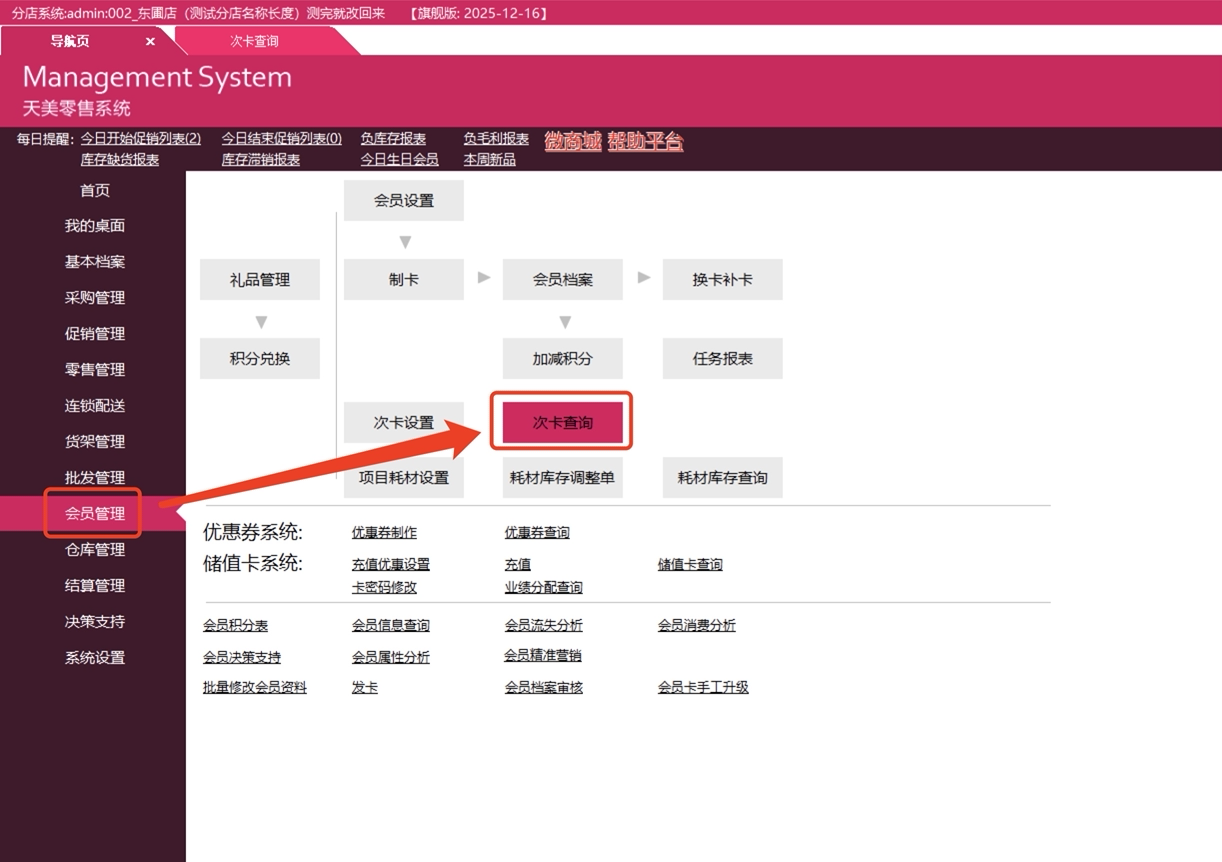
Task: Open the 会员设置 module
Action: point(404,201)
